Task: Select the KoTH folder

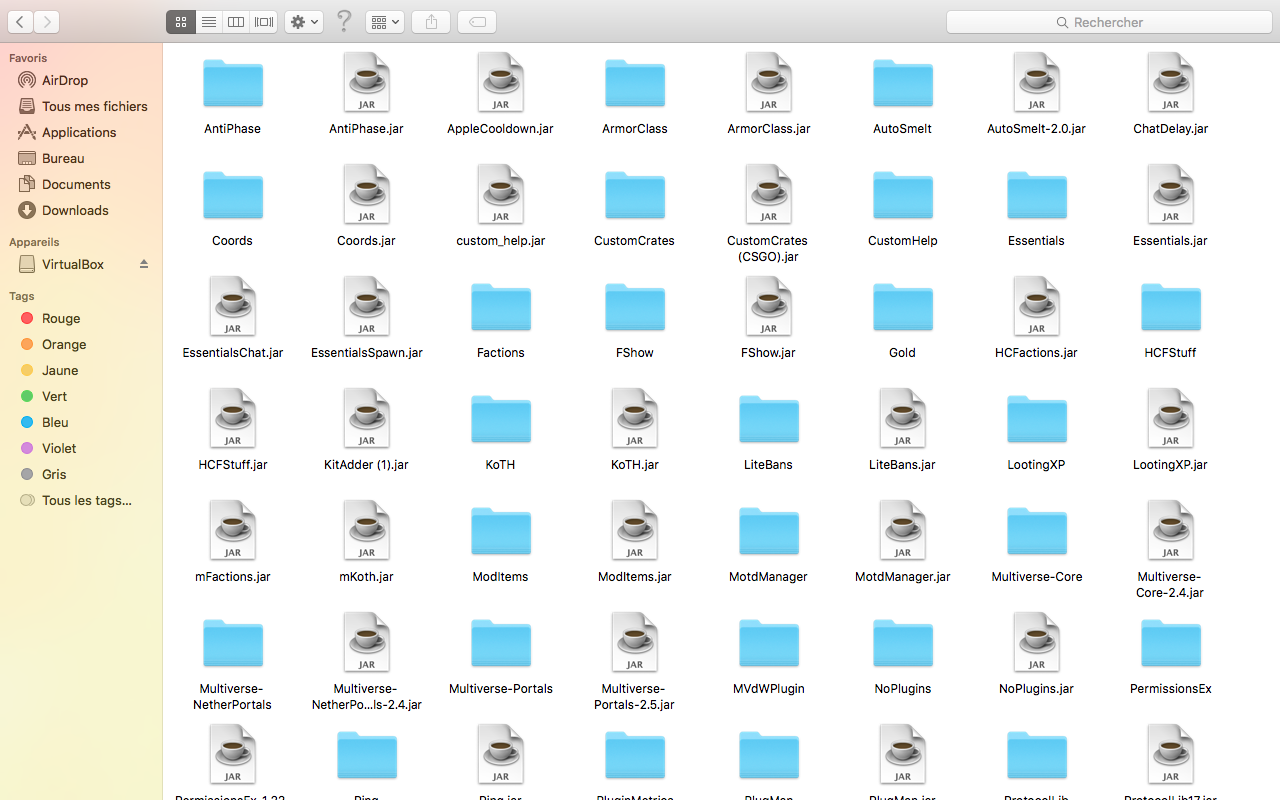Action: pyautogui.click(x=501, y=420)
